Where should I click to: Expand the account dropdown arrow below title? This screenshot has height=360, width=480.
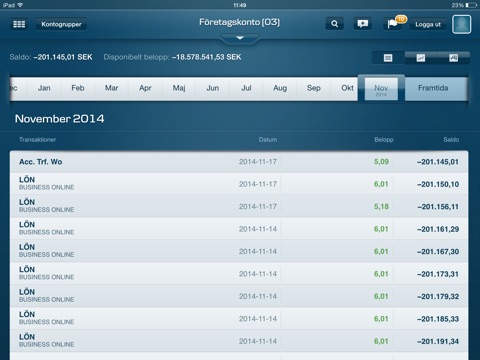(x=240, y=38)
